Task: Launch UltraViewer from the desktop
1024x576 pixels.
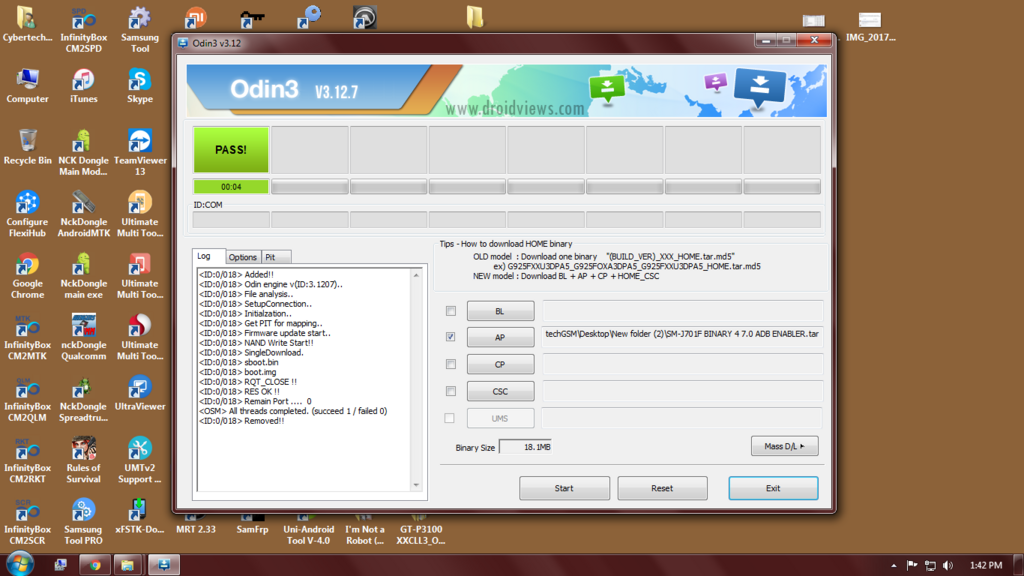Action: pos(140,393)
